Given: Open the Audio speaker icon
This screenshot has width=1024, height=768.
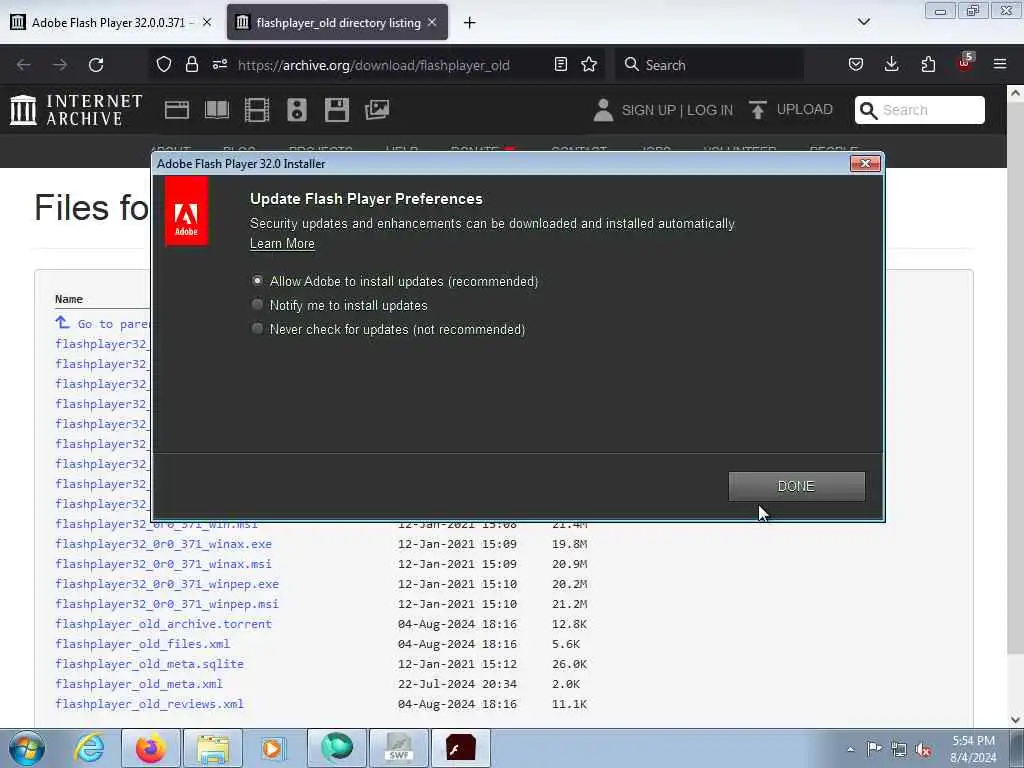Looking at the screenshot, I should click(x=296, y=110).
